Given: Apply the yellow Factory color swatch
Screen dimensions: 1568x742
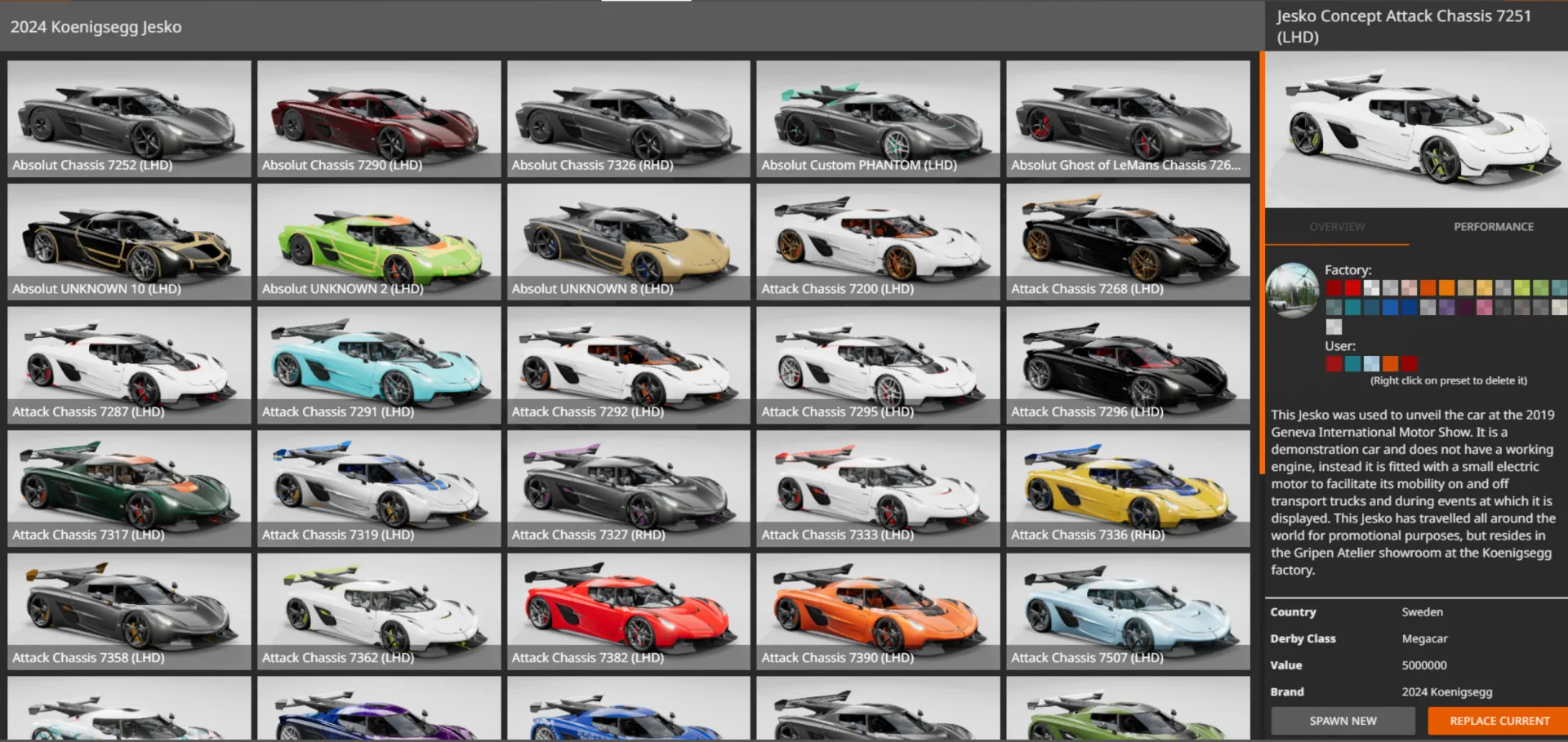Looking at the screenshot, I should [1485, 287].
